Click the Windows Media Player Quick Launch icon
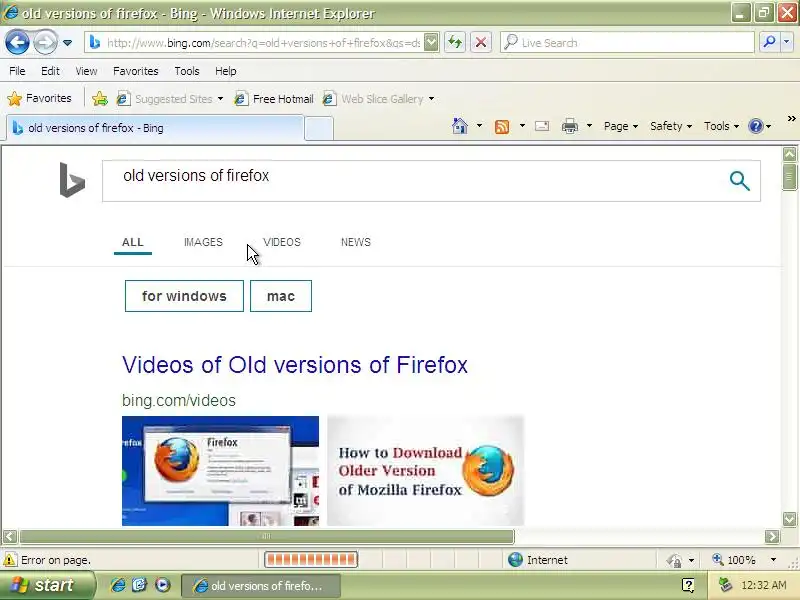Viewport: 800px width, 600px height. [x=163, y=585]
